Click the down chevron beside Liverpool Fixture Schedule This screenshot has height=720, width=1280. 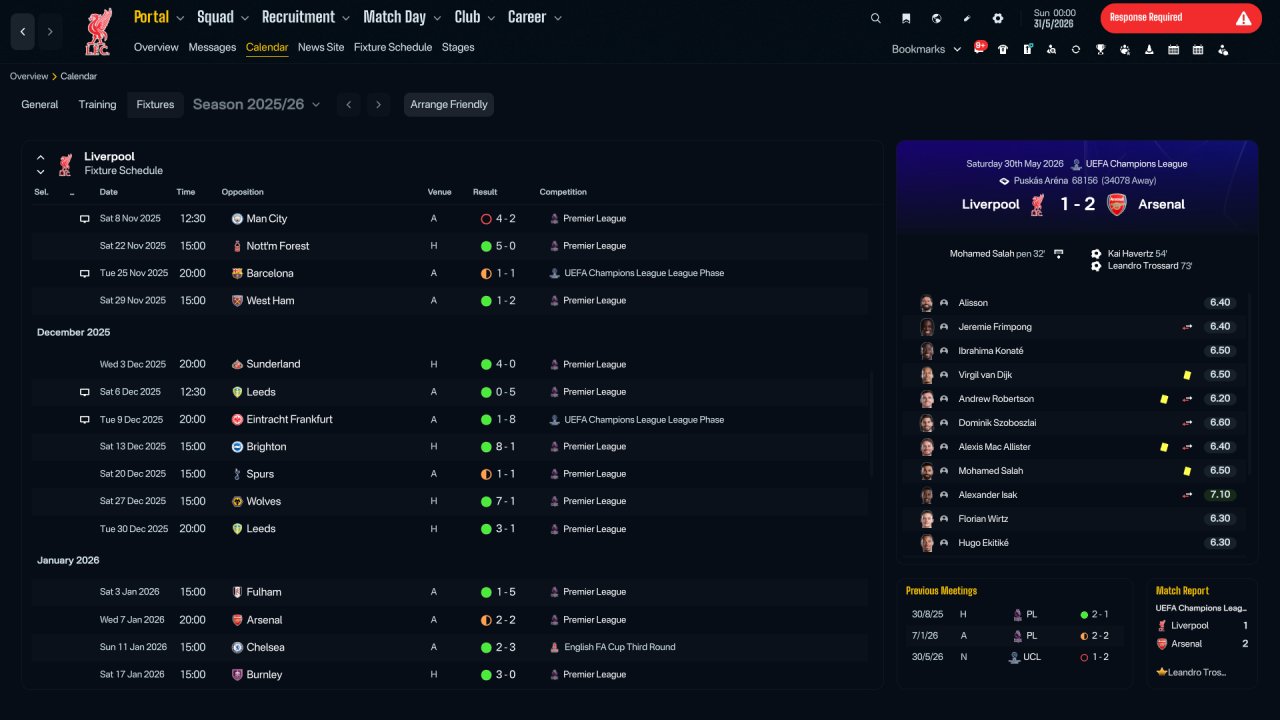[x=41, y=172]
